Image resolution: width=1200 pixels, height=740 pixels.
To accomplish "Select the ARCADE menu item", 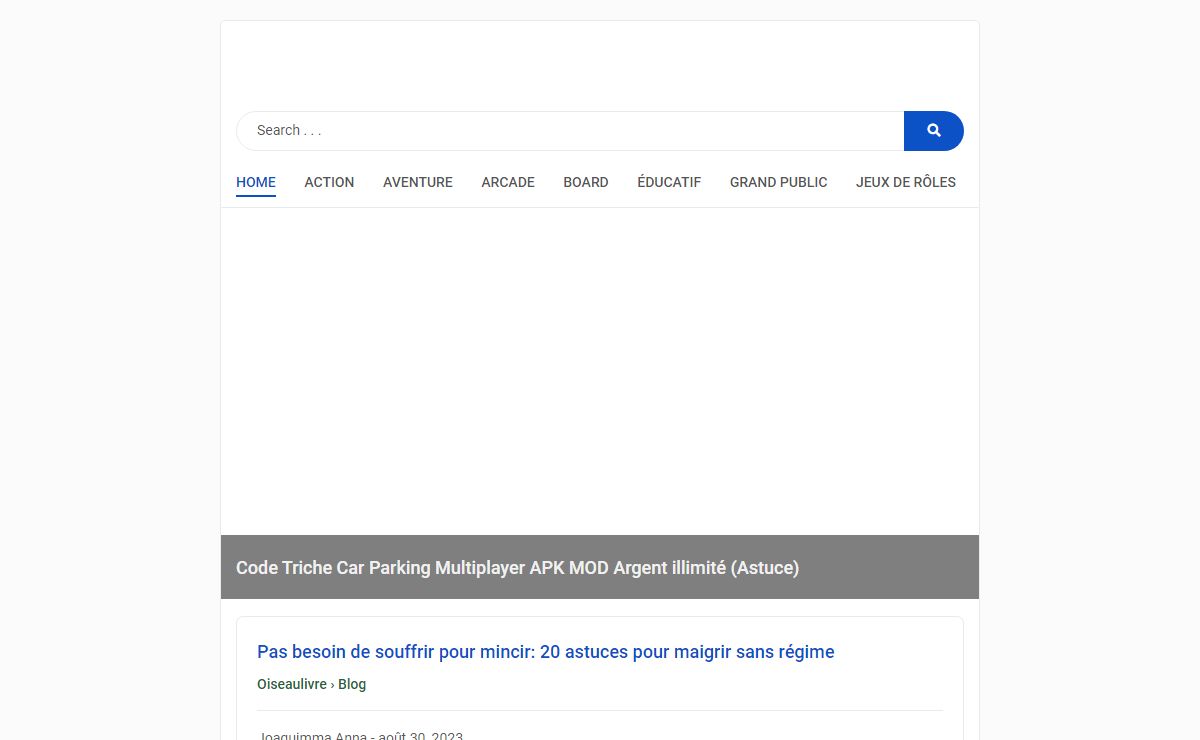I will point(508,182).
